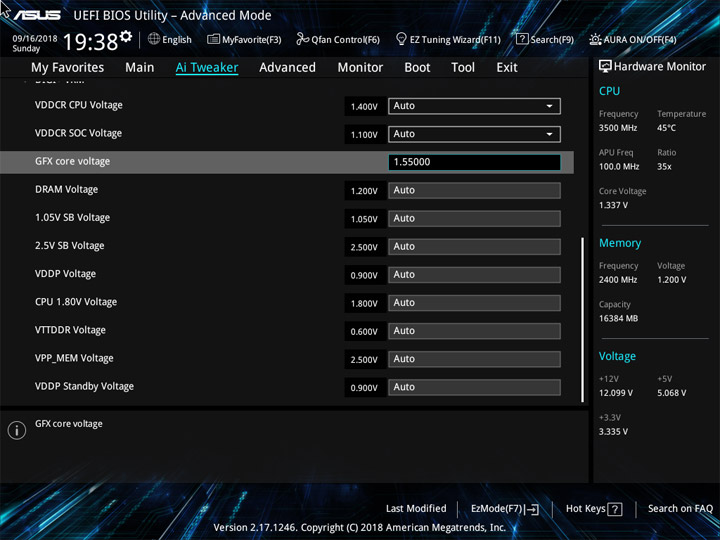Select the Ai Tweaker tab
This screenshot has width=720, height=540.
pos(207,68)
